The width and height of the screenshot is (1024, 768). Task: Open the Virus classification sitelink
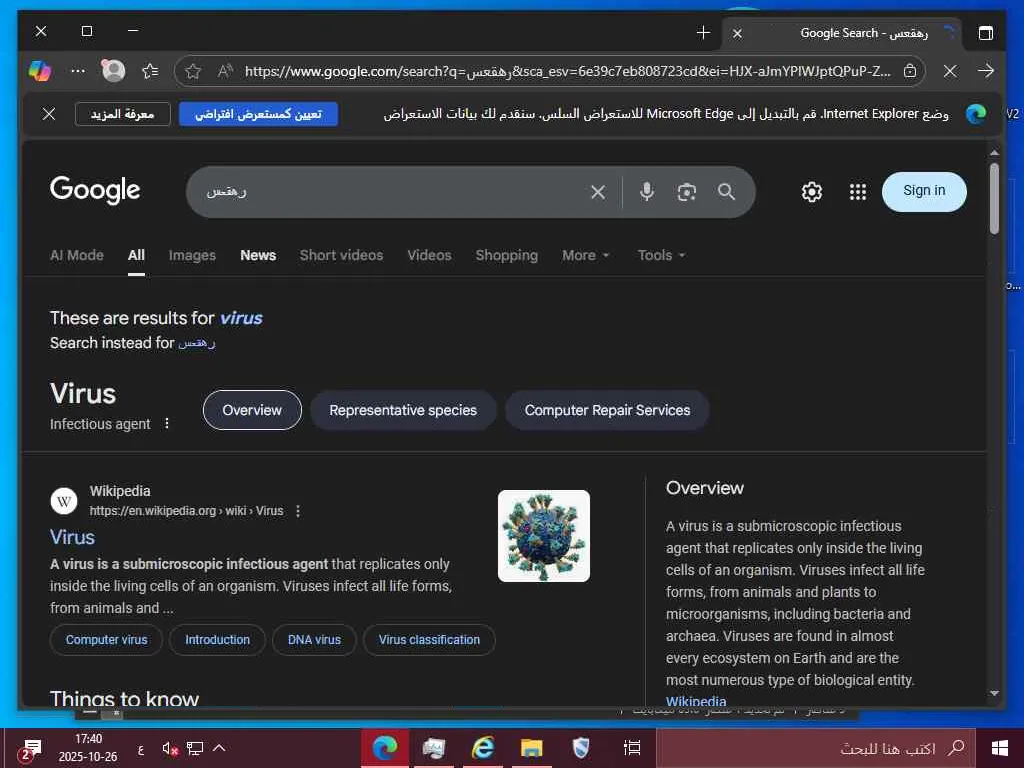429,640
